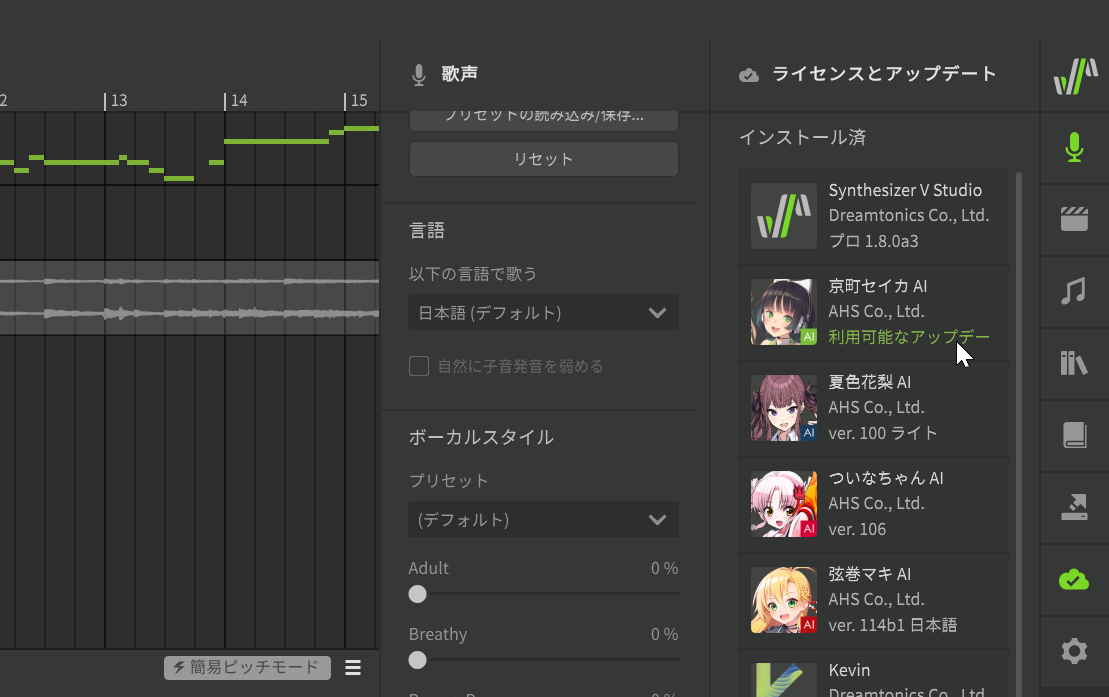The height and width of the screenshot is (697, 1109).
Task: Click the プリセット label above the preset dropdown
Action: pyautogui.click(x=448, y=481)
